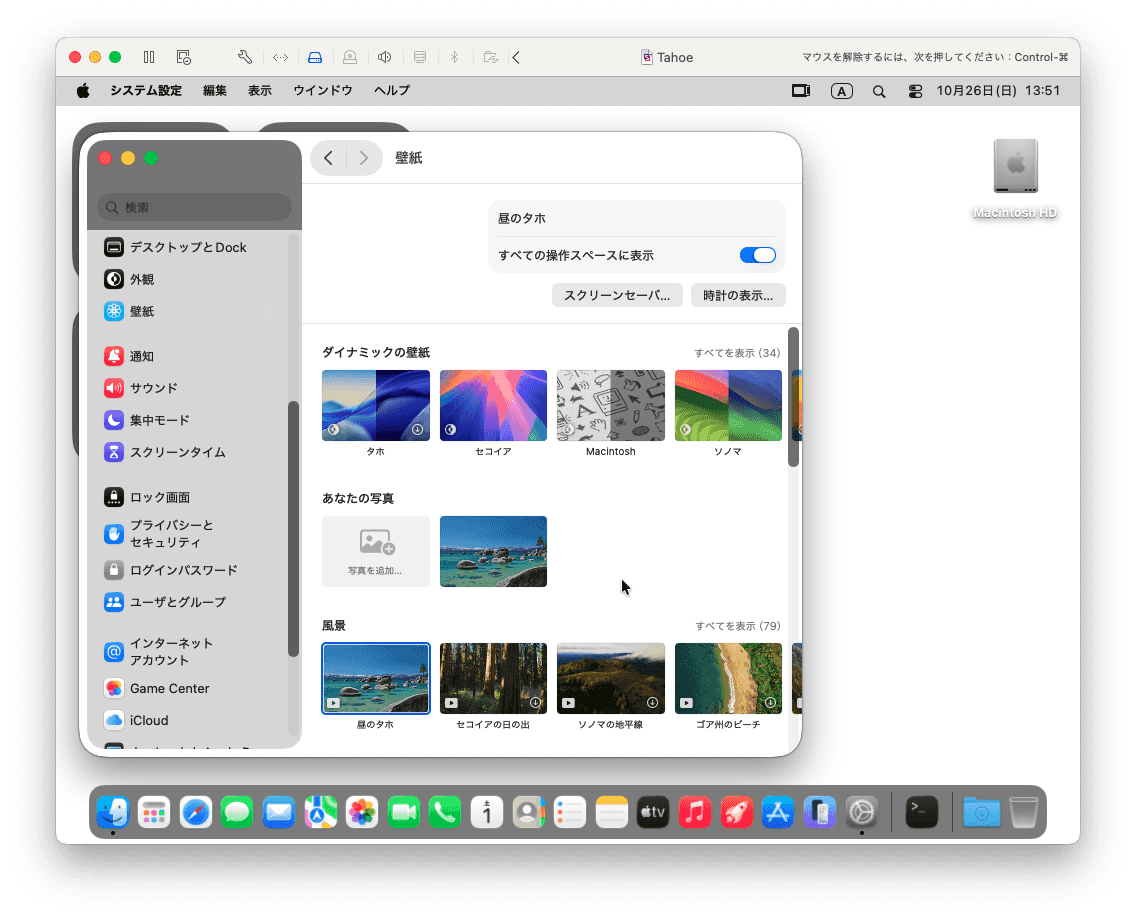Show all 79 landscape wallpapers
1136x918 pixels.
pyautogui.click(x=737, y=626)
